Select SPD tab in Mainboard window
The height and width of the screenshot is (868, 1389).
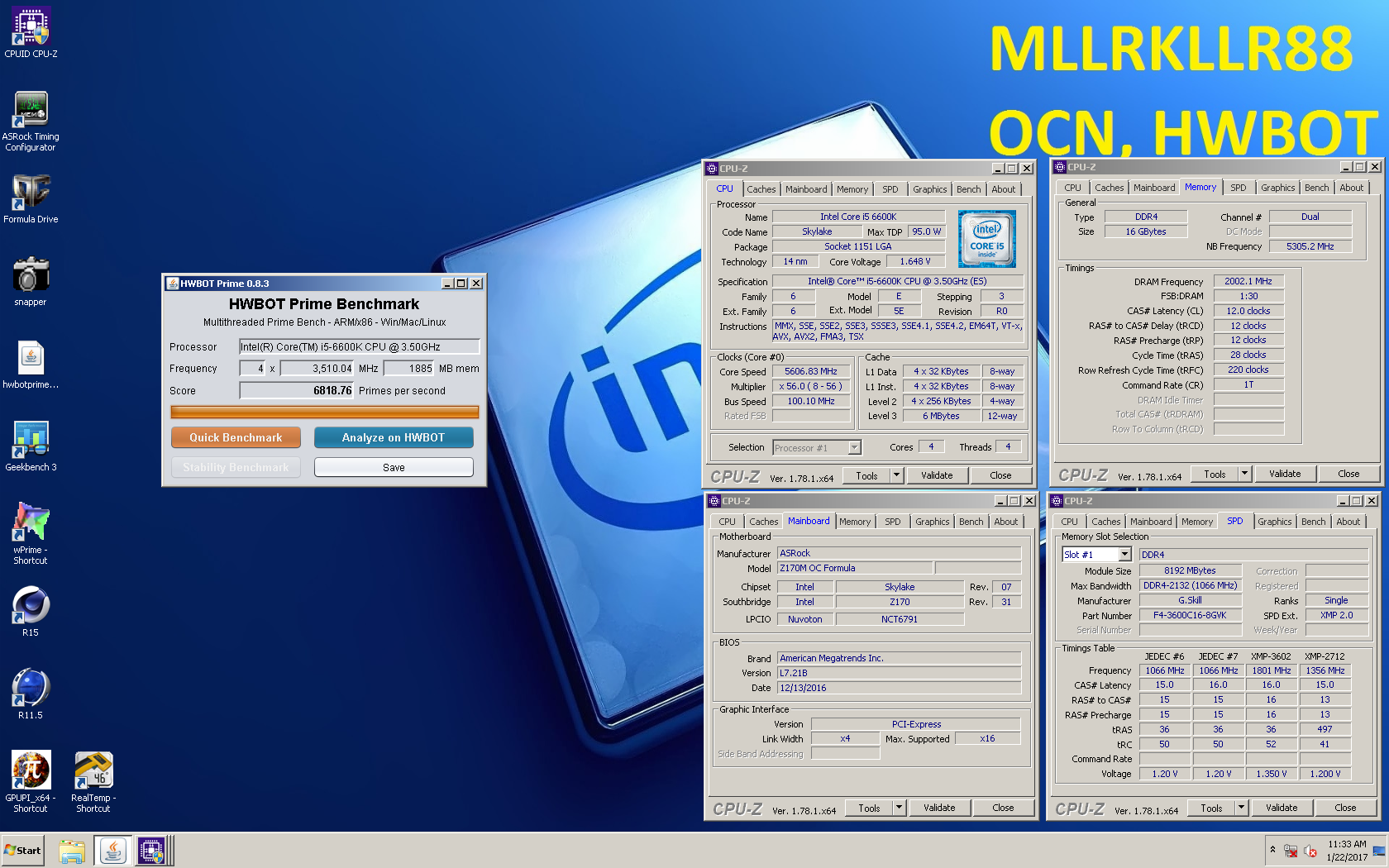(x=892, y=522)
